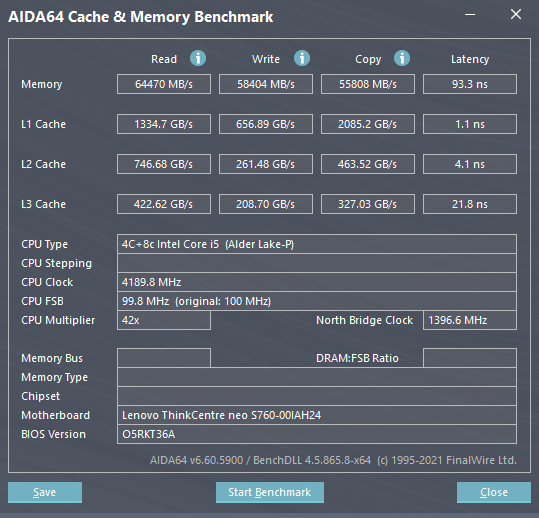Close window with the X icon
The image size is (539, 518).
pos(516,14)
